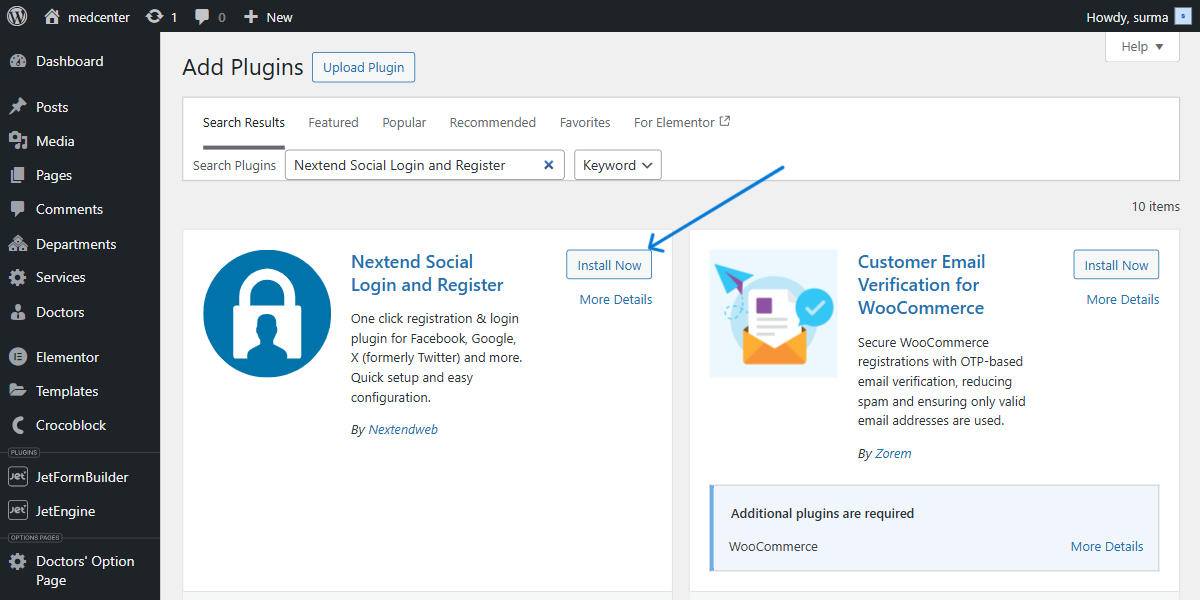Screen dimensions: 1200x600
Task: Open the surma user avatar
Action: 1183,16
